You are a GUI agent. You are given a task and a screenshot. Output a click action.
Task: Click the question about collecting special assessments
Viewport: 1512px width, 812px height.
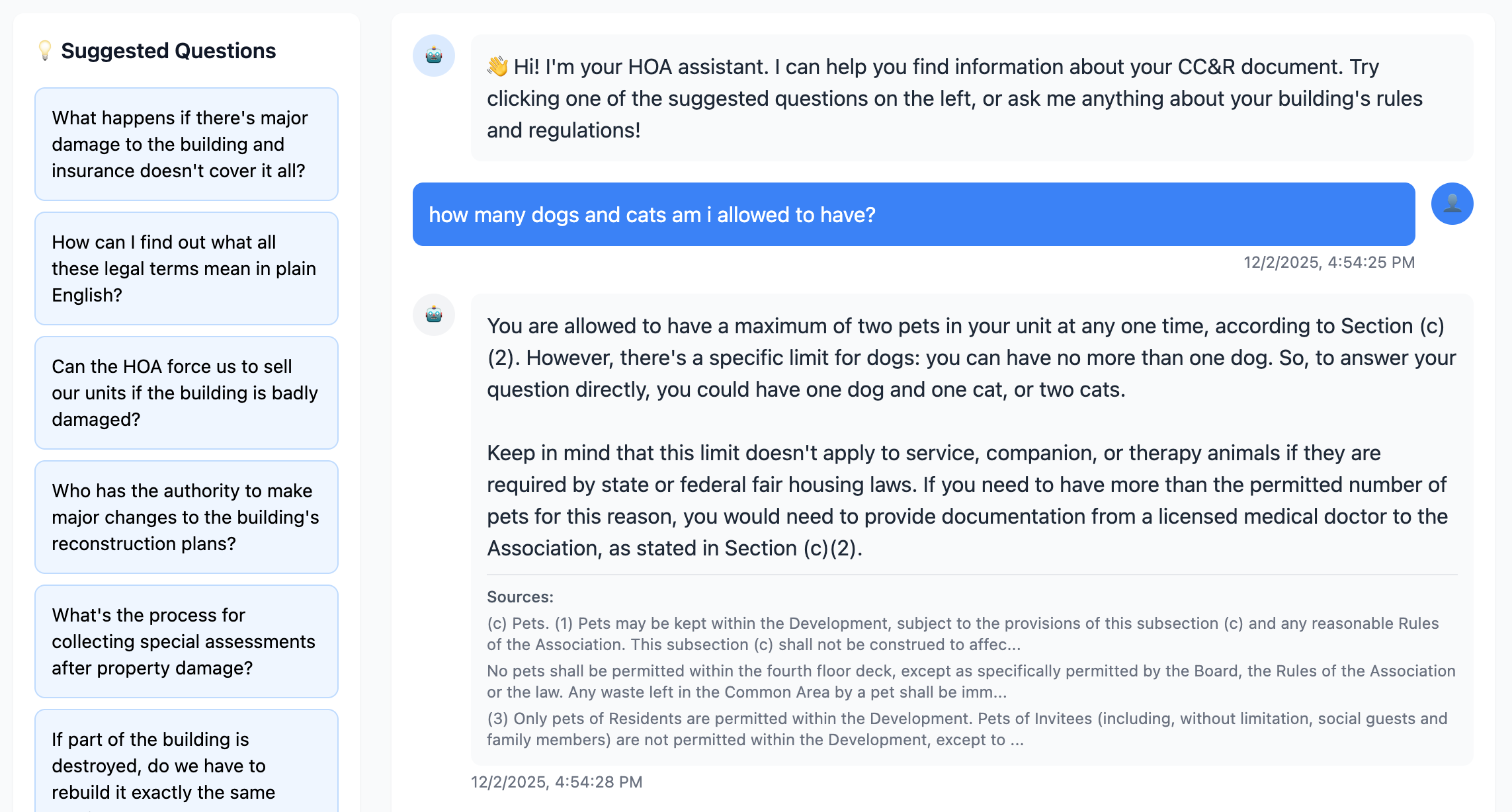[186, 641]
